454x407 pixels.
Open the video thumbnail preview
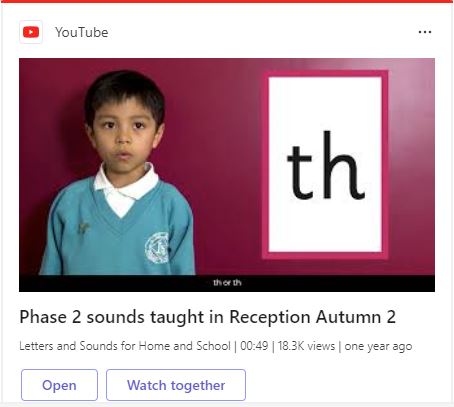point(227,175)
